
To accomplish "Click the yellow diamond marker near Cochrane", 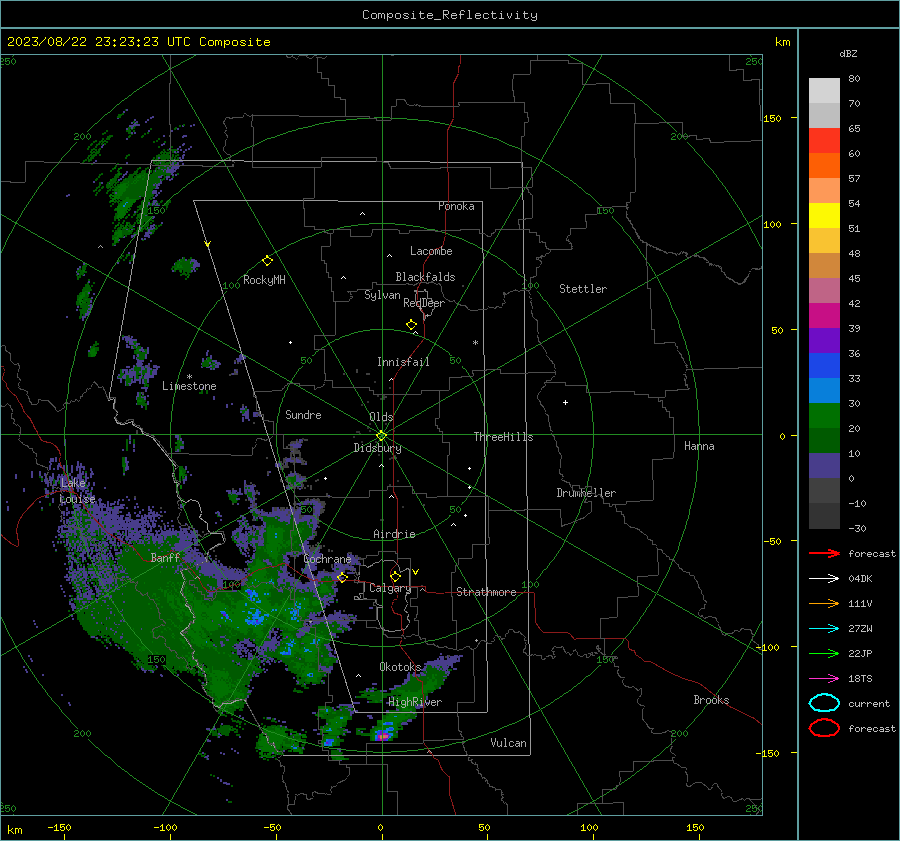I will (342, 577).
